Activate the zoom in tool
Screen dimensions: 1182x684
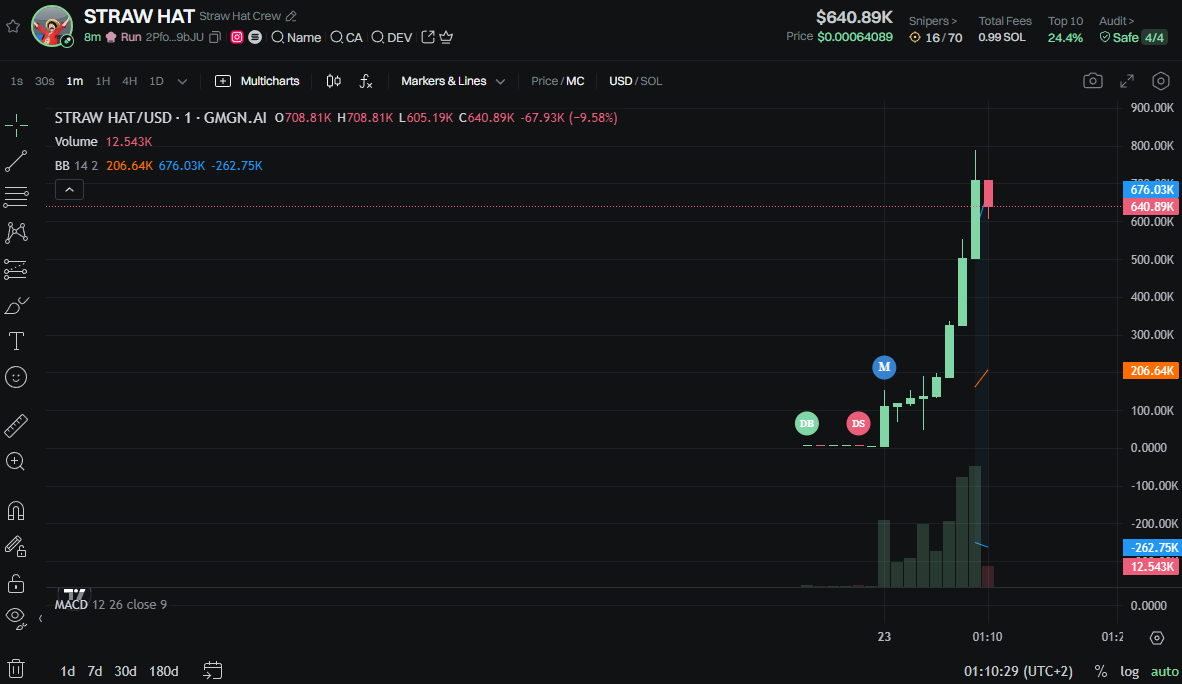pyautogui.click(x=16, y=462)
